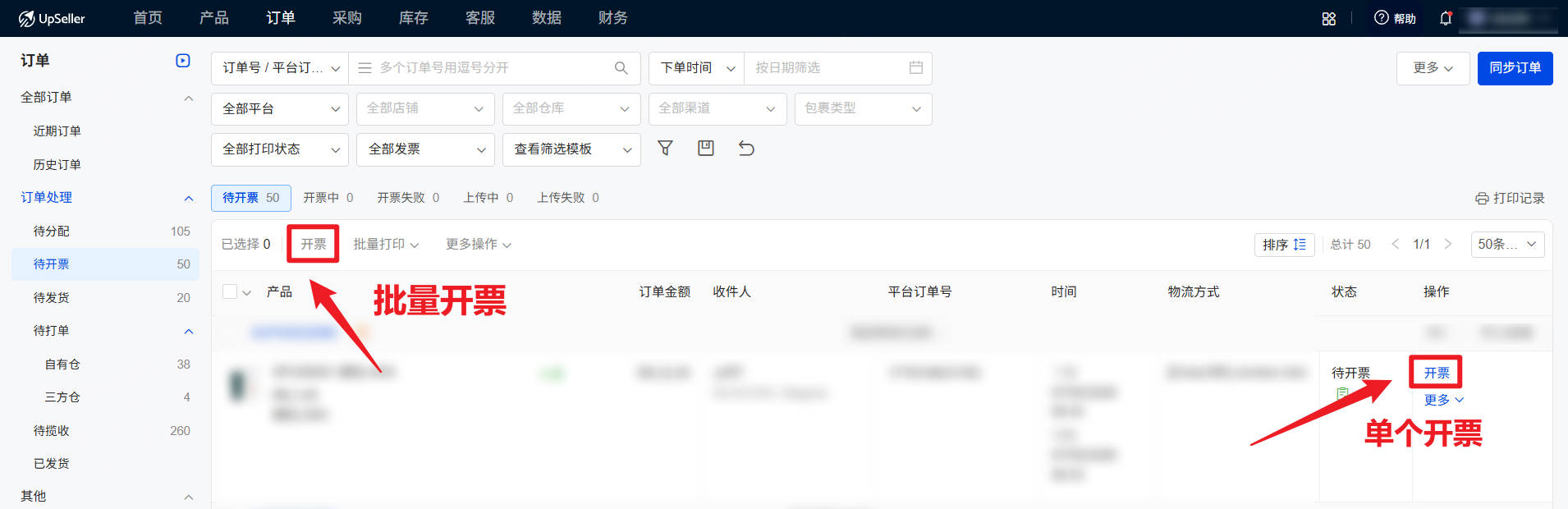Open the dropdown arrow beside select-all checkbox
This screenshot has width=1568, height=509.
point(246,292)
